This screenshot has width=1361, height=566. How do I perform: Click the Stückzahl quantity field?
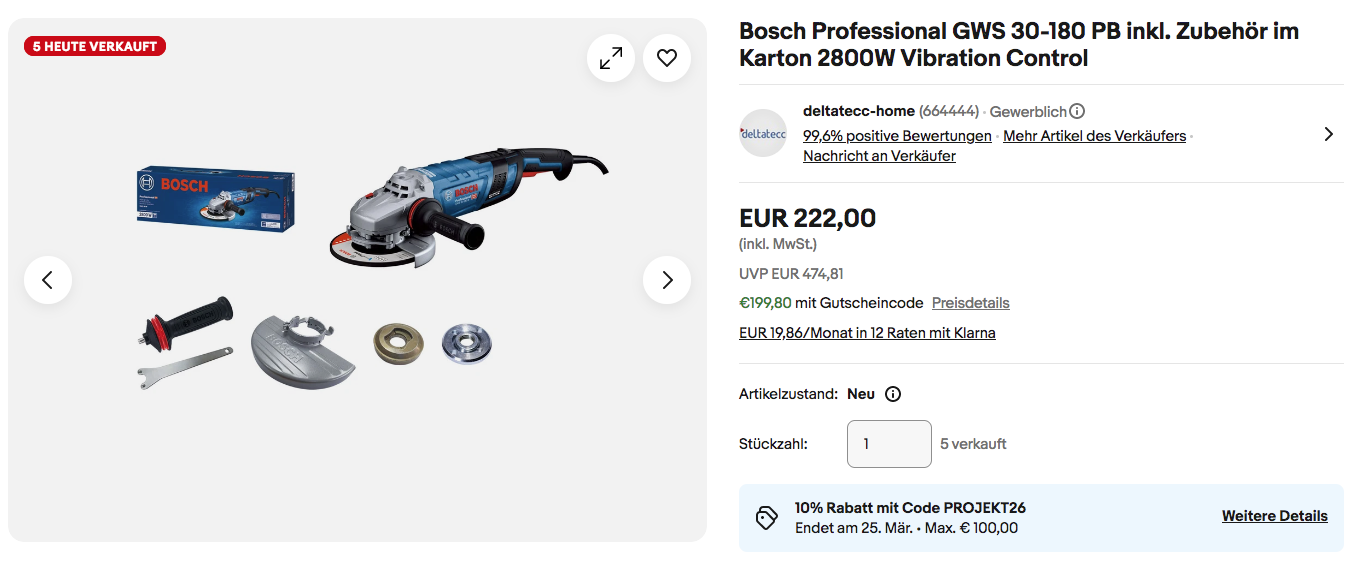tap(889, 444)
